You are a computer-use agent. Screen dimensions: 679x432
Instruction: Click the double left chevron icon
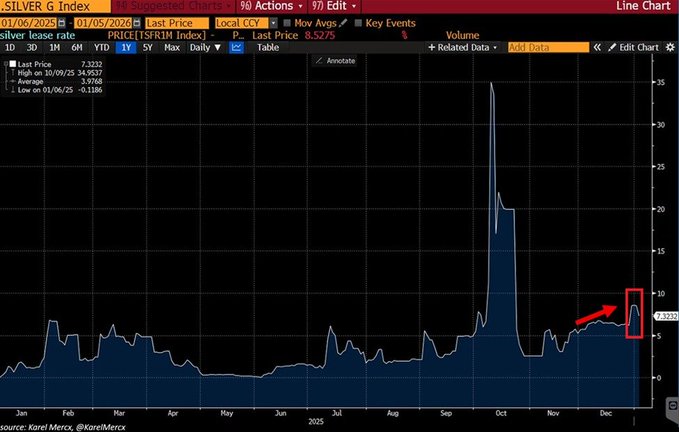click(x=598, y=47)
